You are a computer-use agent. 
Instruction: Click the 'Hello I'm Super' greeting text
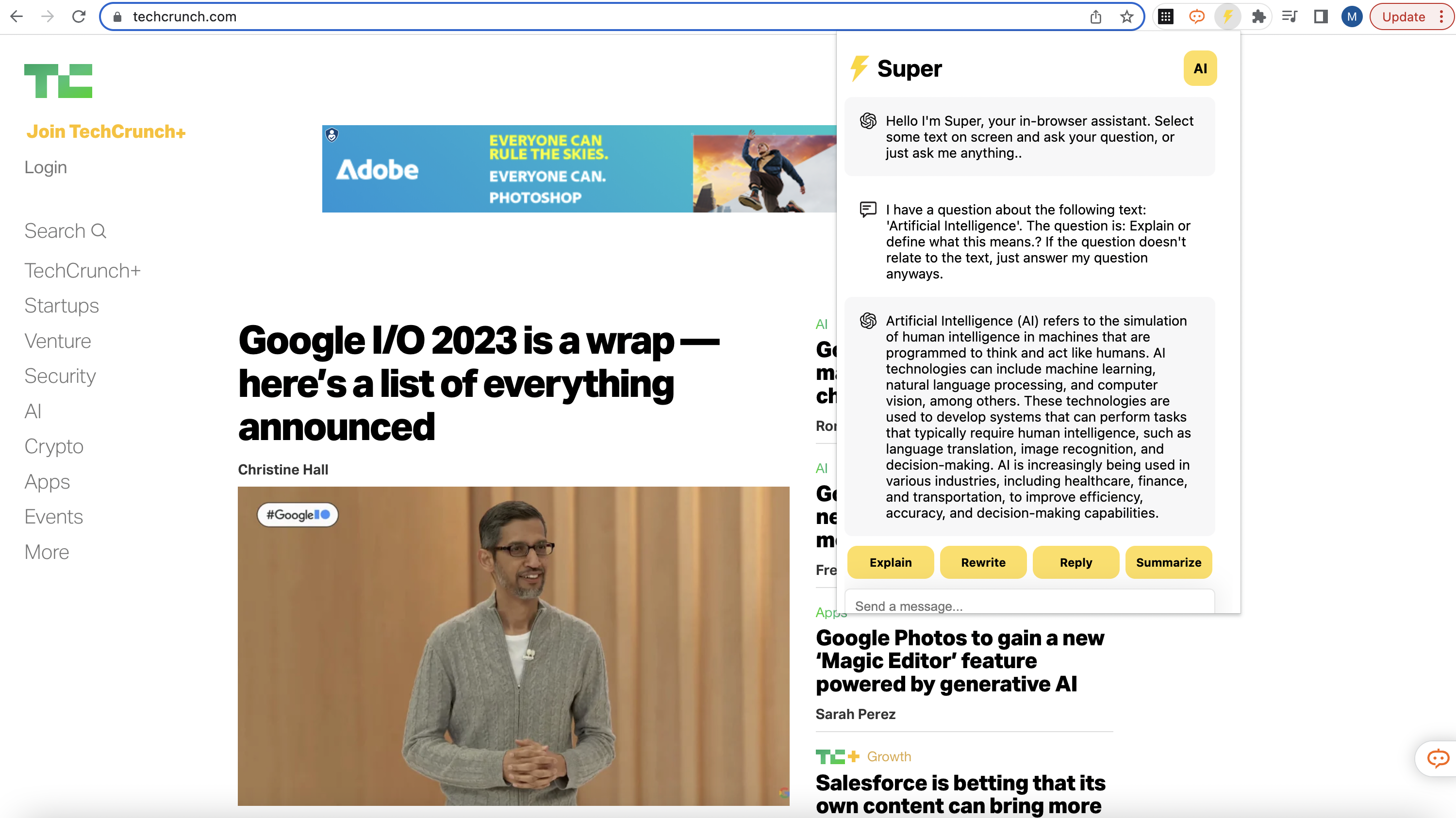coord(1040,137)
